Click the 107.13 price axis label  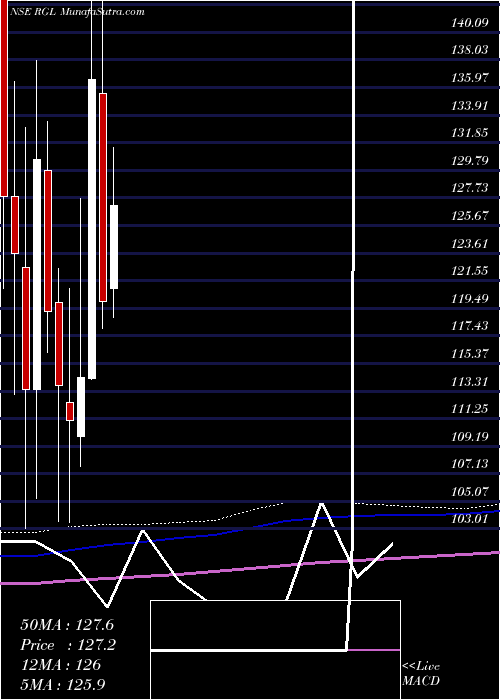(470, 464)
